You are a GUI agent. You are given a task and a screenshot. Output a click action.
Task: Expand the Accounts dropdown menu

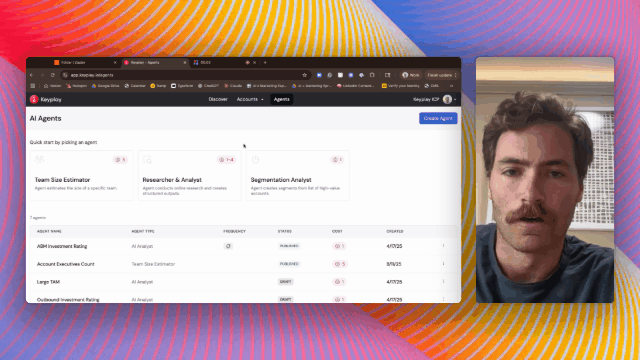tap(250, 99)
